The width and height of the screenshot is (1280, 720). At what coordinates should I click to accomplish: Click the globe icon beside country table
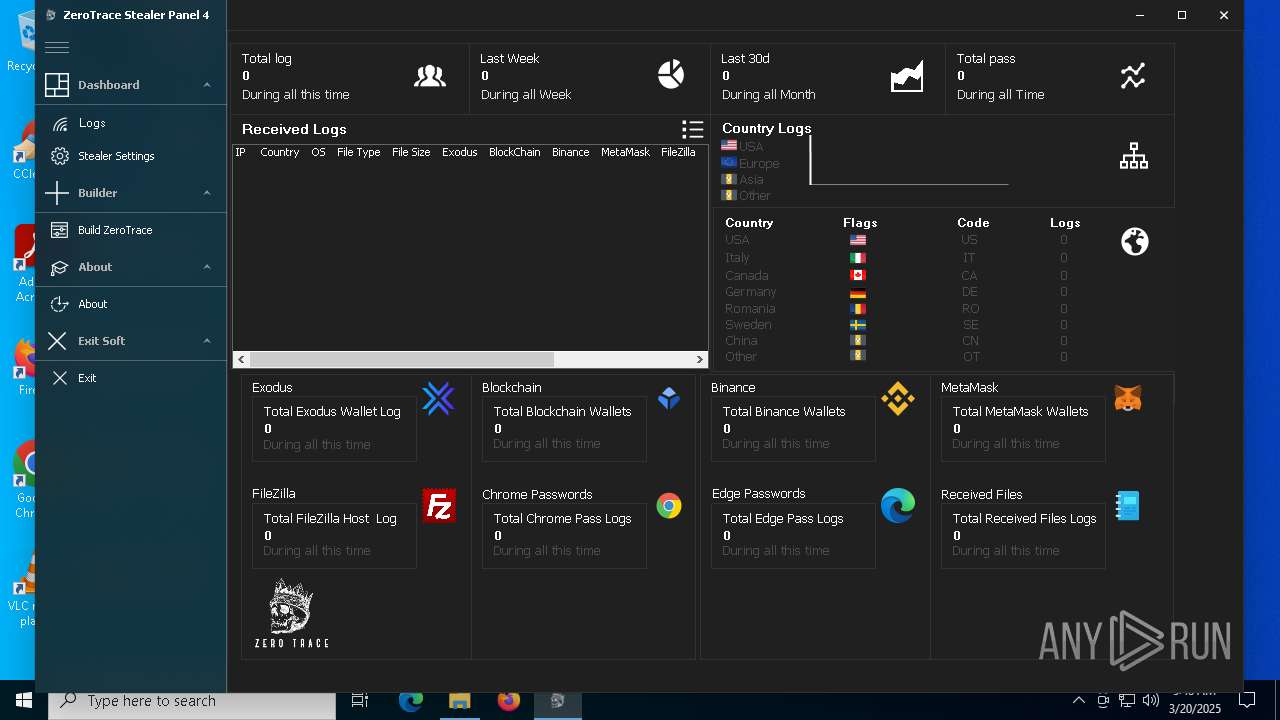click(1135, 241)
